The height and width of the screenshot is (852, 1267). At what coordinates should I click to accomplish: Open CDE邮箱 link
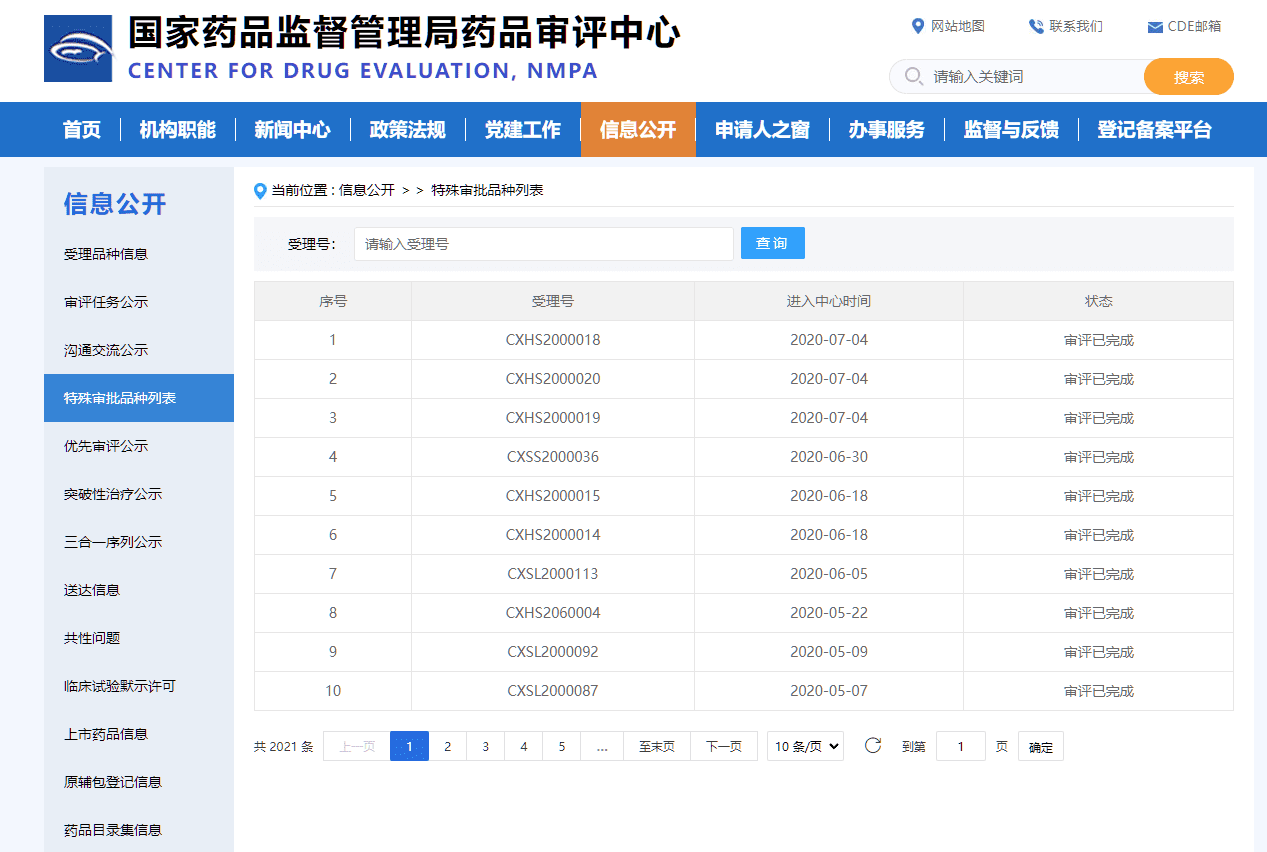1195,26
